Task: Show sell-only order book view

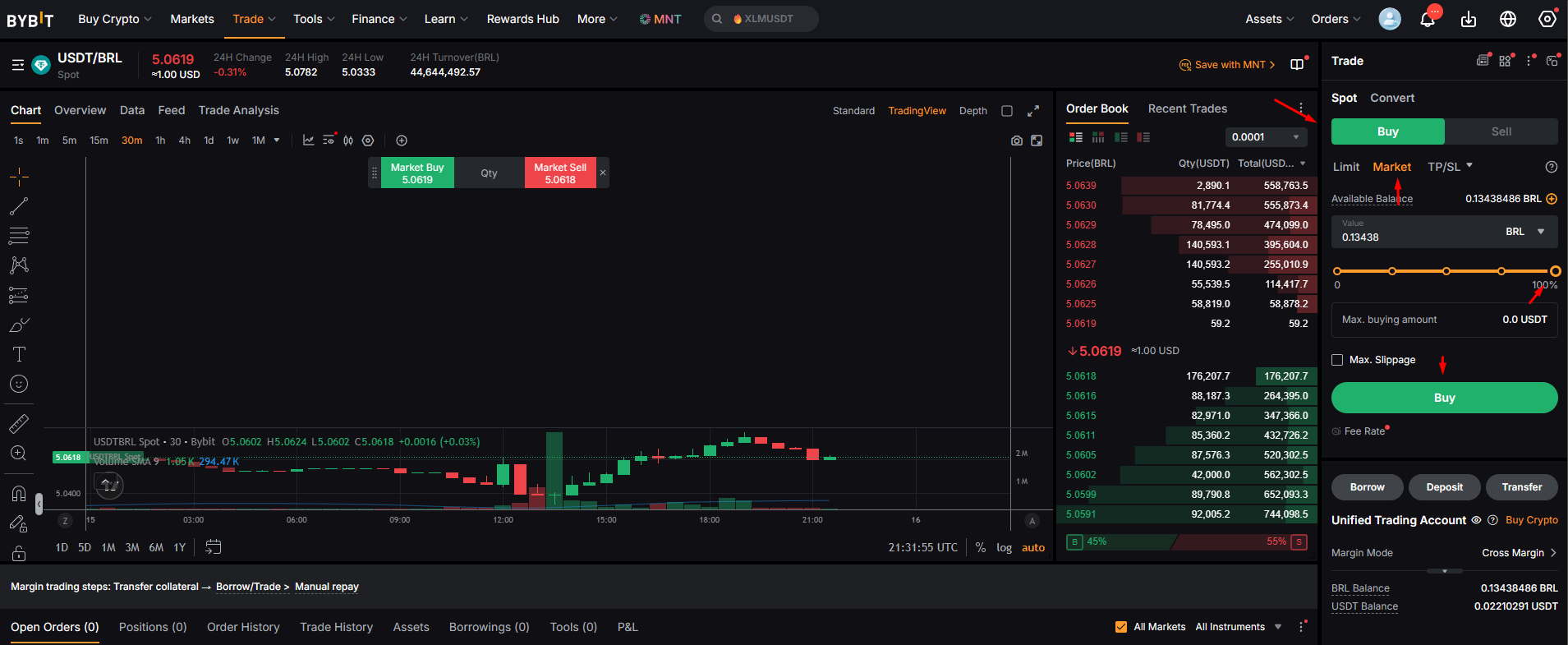Action: pos(1143,137)
